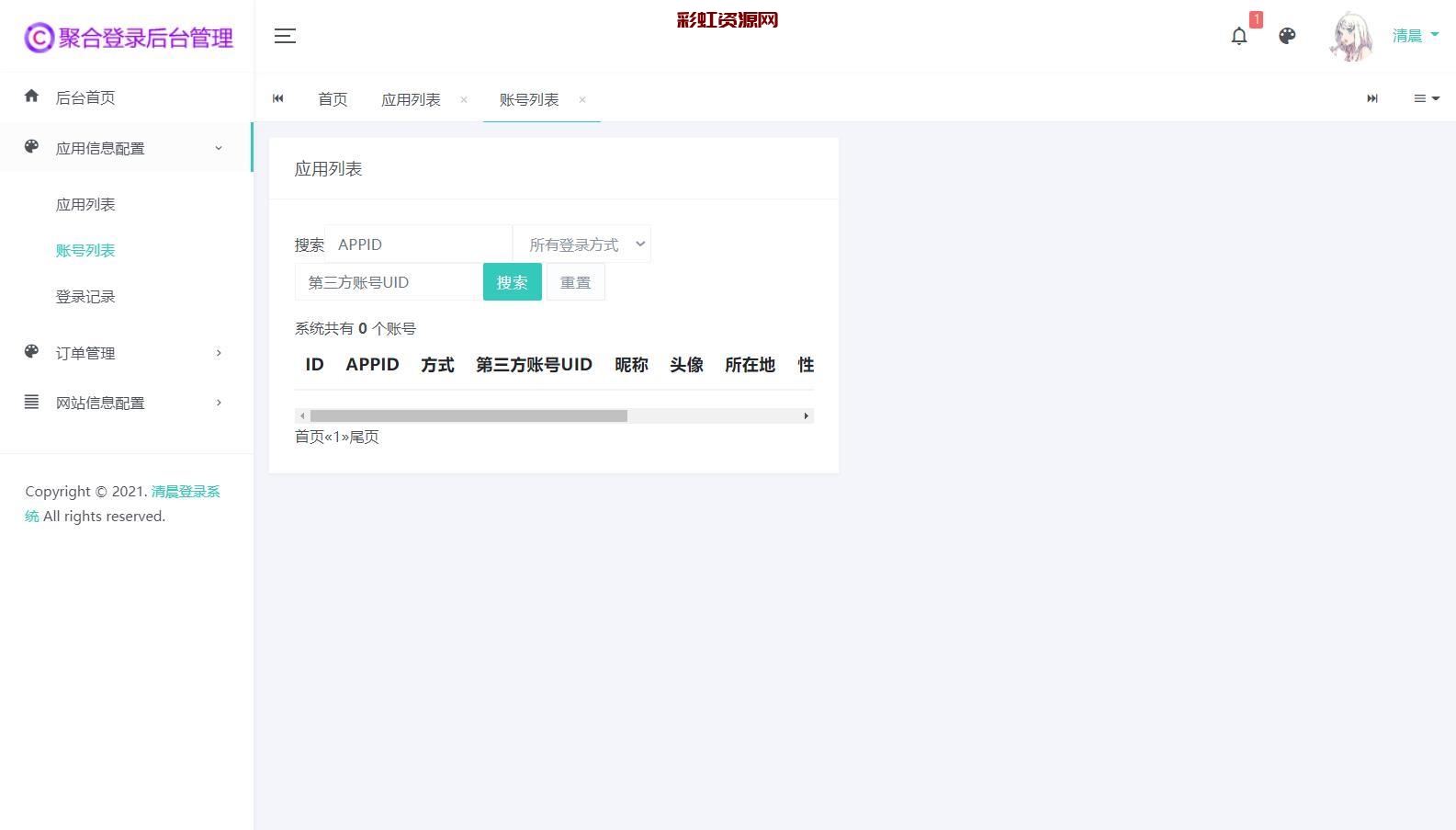The image size is (1456, 830).
Task: Click the user avatar image
Action: (1351, 37)
